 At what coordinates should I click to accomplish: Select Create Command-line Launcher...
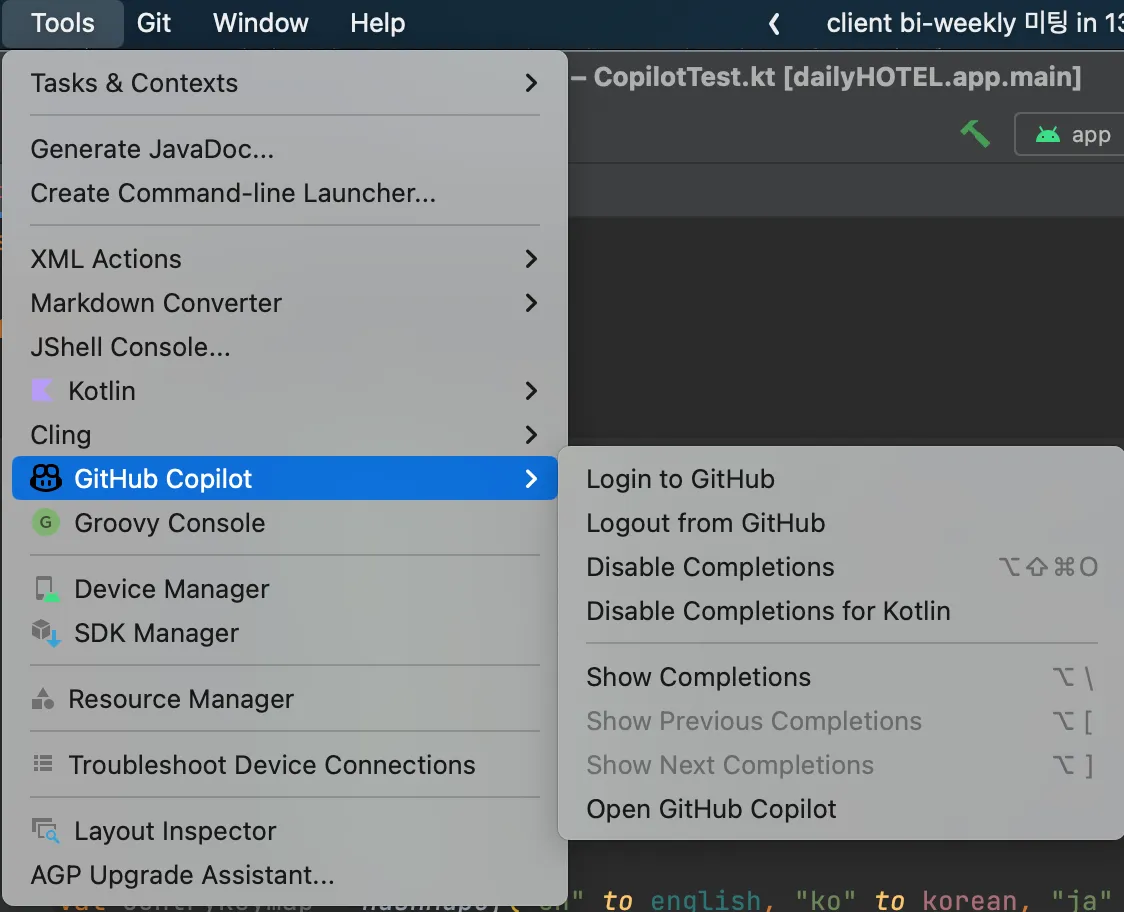pyautogui.click(x=285, y=193)
